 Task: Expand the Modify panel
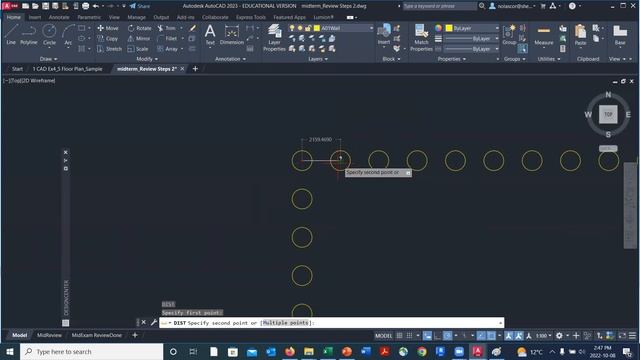click(x=147, y=59)
